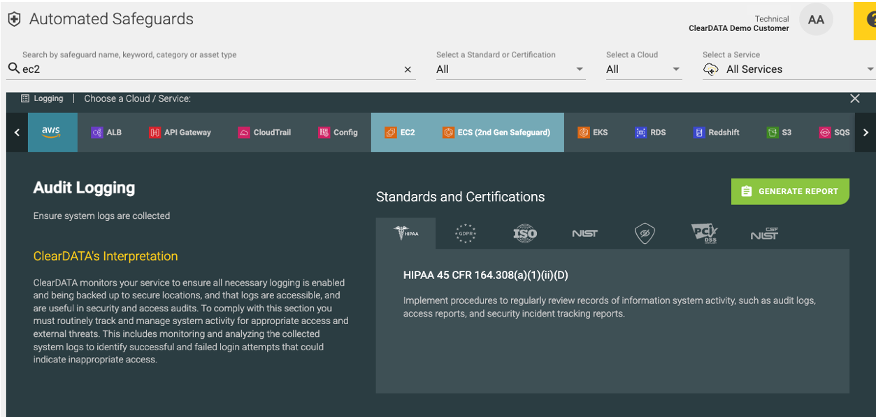Open the yellow help button

865,20
